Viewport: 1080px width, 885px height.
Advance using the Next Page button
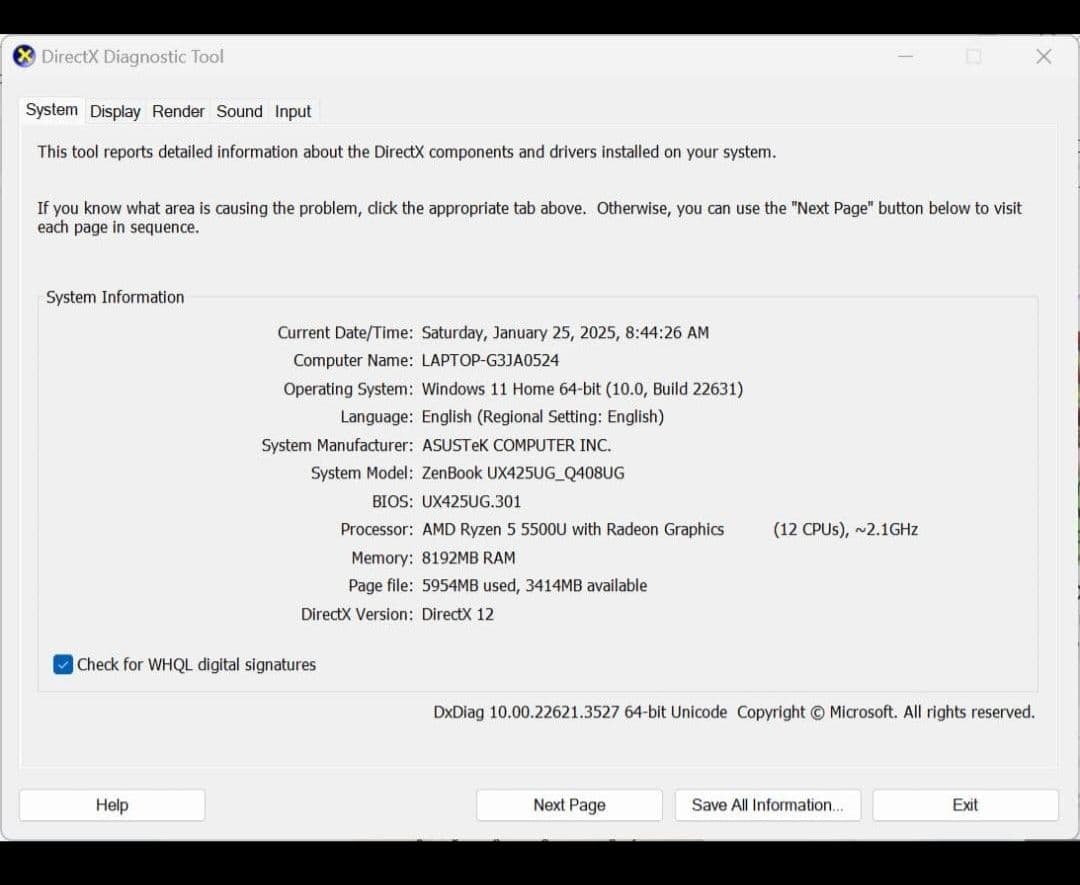pyautogui.click(x=568, y=804)
